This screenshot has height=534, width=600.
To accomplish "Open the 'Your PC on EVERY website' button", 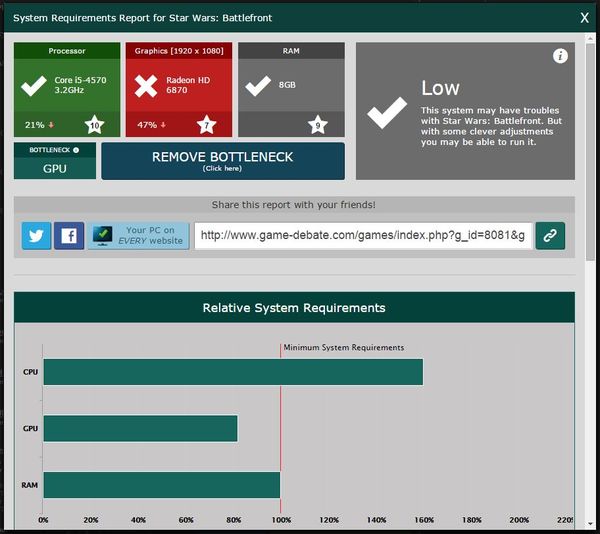I will pos(138,236).
